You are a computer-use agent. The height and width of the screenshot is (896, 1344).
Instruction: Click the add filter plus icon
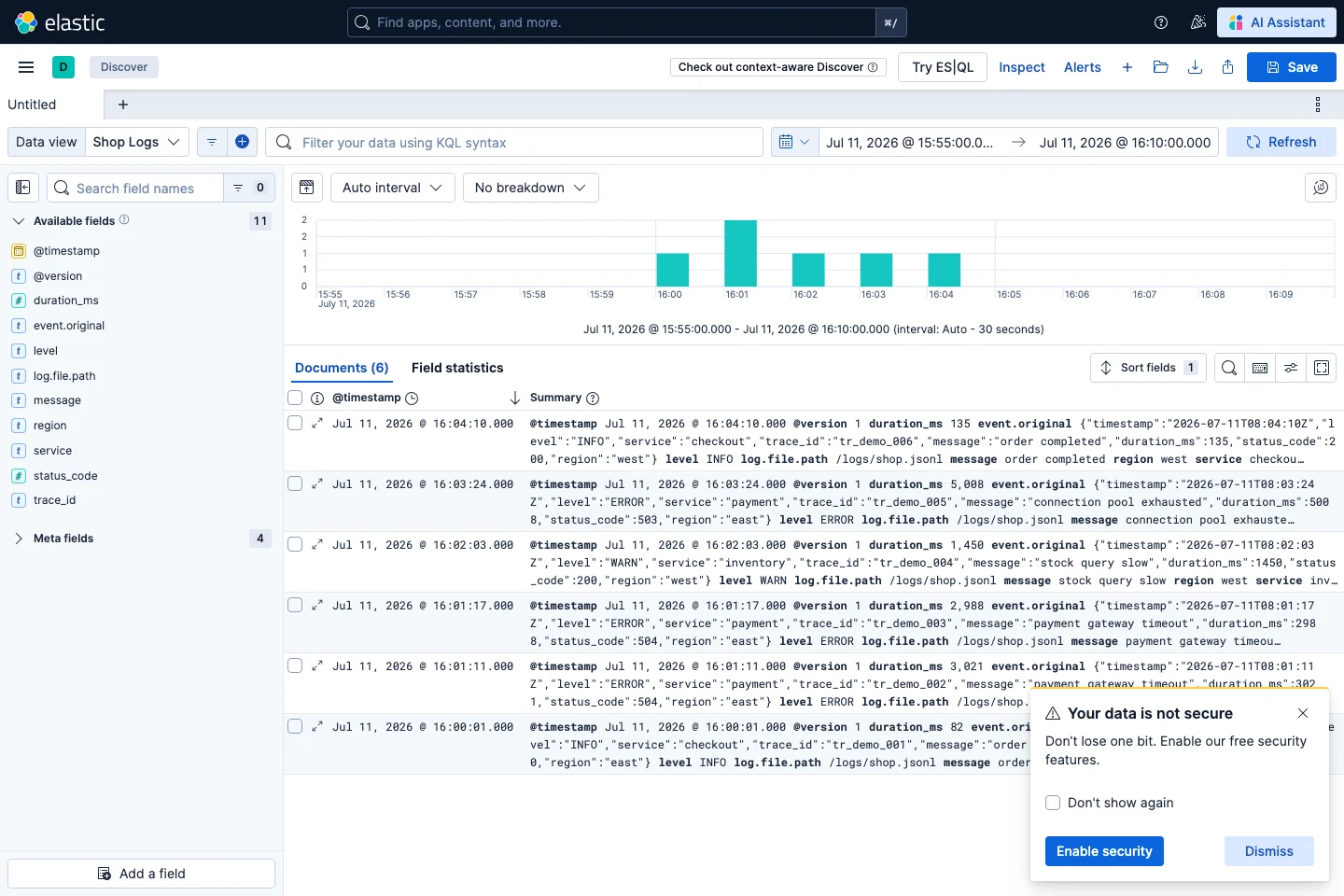(242, 142)
